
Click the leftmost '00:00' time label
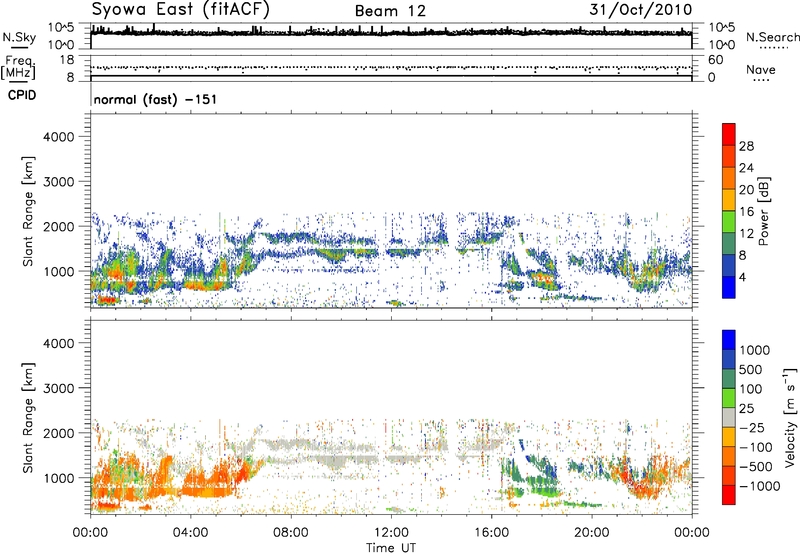click(x=90, y=533)
